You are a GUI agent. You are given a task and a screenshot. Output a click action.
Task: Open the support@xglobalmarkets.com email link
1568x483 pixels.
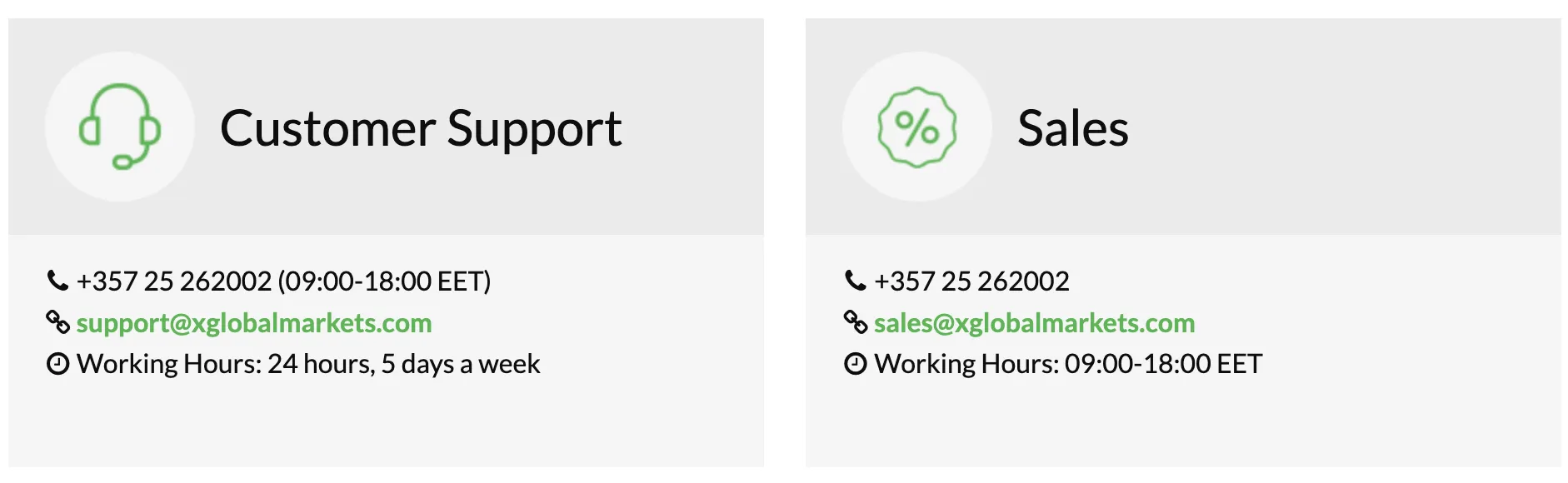[x=254, y=323]
